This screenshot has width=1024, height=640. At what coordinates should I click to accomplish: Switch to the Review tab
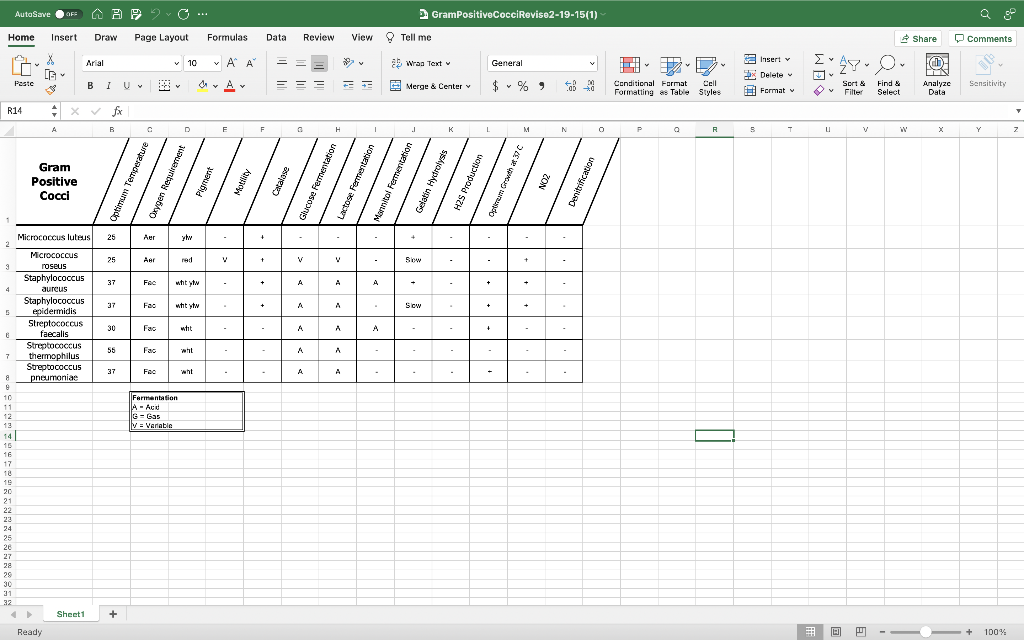click(319, 37)
